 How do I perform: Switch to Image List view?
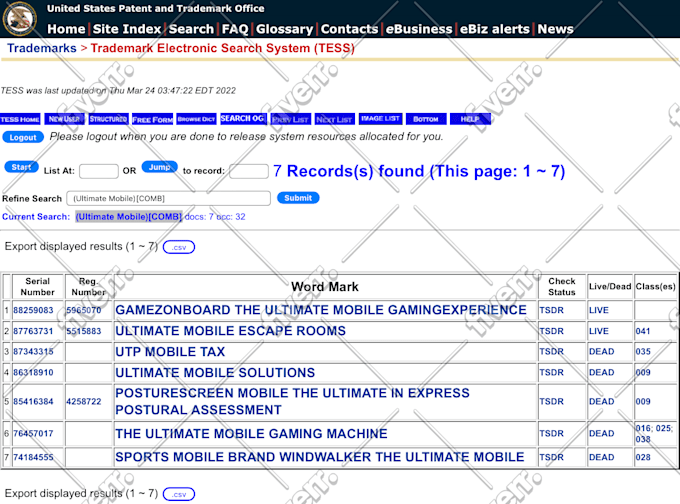pyautogui.click(x=380, y=118)
